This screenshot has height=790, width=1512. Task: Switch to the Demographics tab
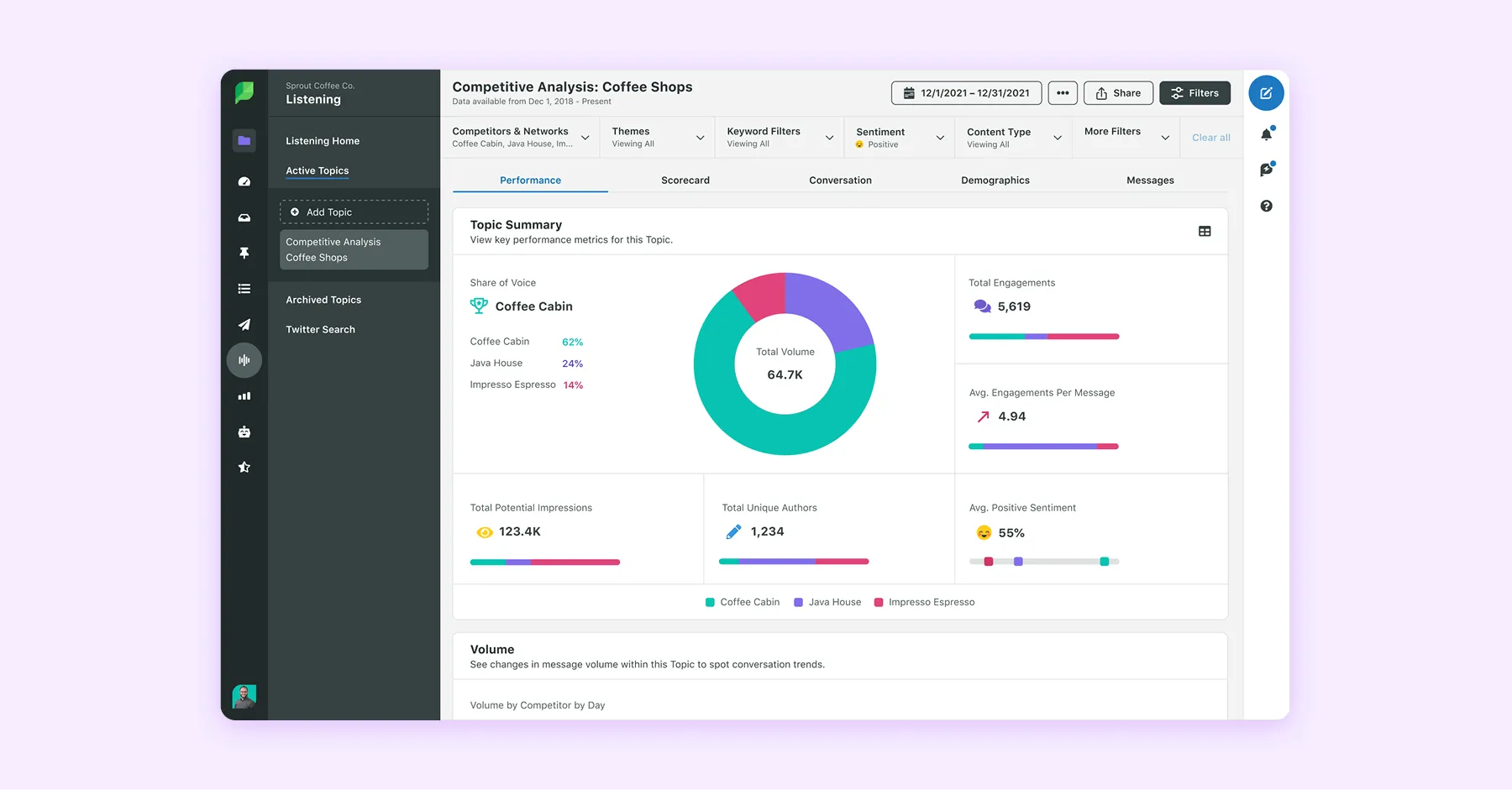[995, 180]
